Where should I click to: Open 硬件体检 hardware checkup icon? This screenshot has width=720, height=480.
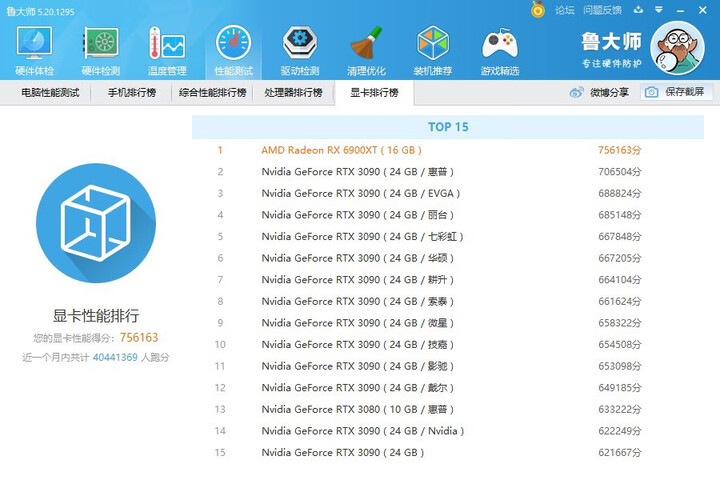click(x=34, y=43)
